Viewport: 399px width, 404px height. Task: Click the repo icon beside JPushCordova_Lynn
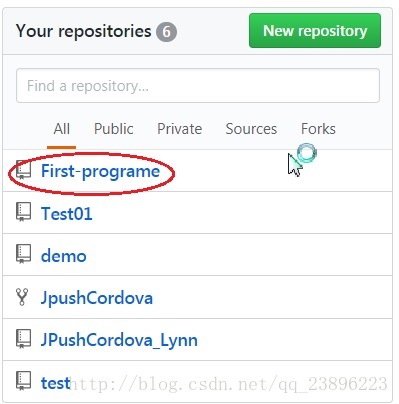[x=24, y=339]
